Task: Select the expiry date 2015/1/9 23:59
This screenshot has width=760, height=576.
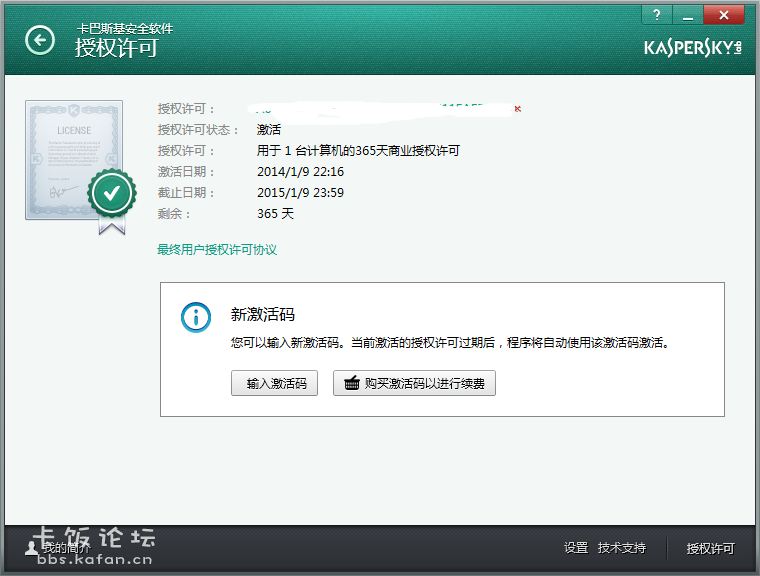Action: (x=301, y=192)
